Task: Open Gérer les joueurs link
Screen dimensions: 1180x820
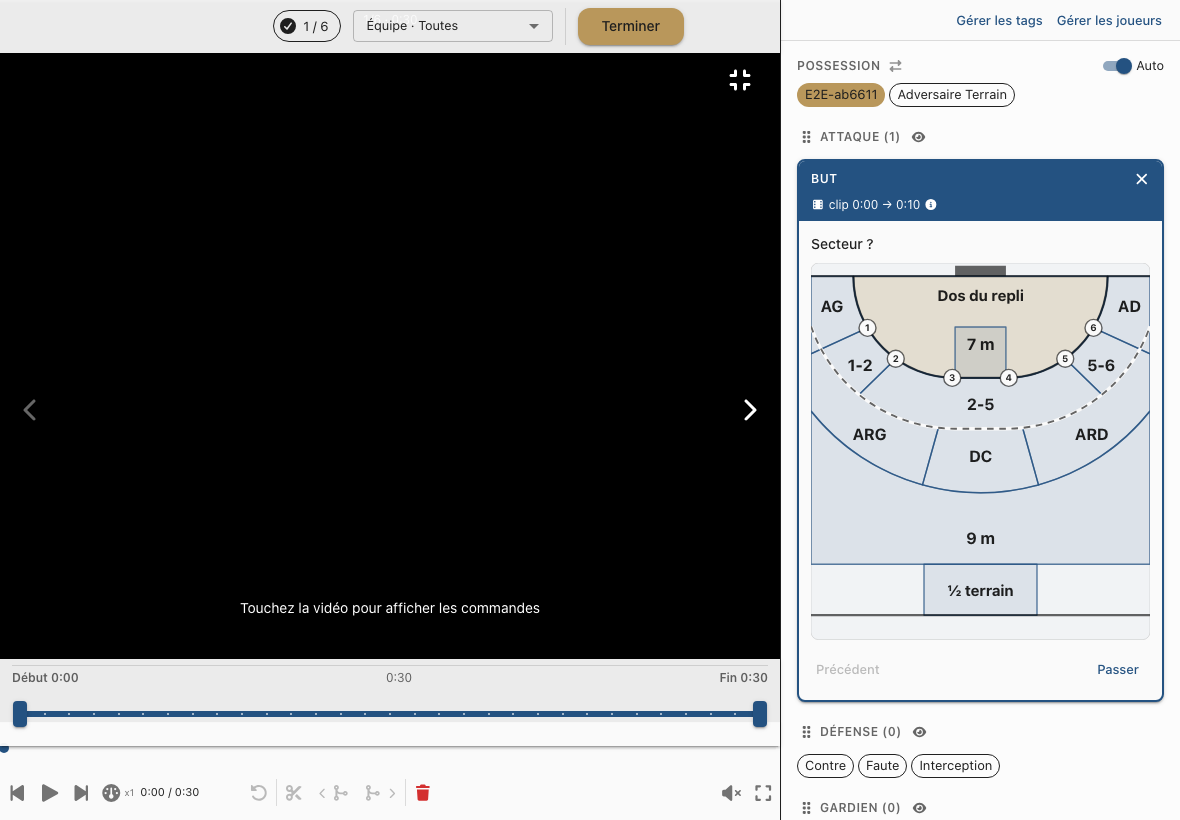Action: pos(1109,20)
